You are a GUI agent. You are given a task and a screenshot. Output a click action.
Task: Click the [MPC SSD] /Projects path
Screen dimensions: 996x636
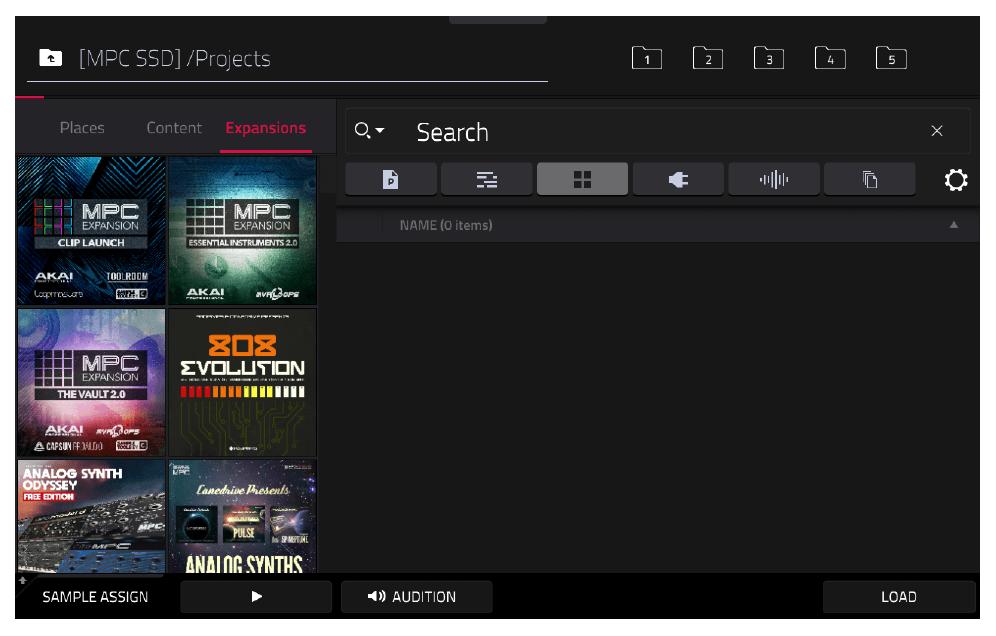click(x=175, y=58)
